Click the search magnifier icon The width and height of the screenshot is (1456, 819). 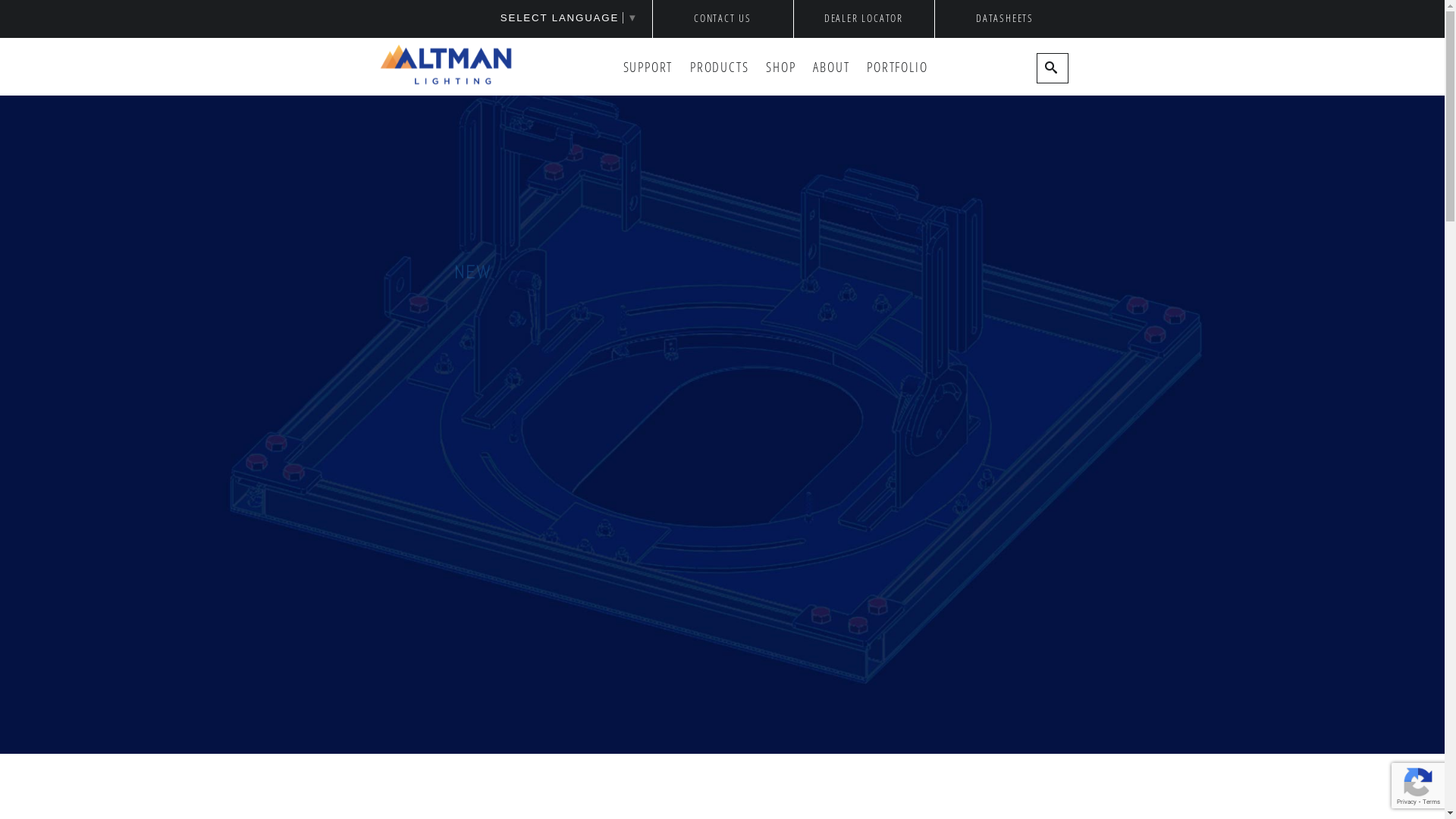[1051, 68]
